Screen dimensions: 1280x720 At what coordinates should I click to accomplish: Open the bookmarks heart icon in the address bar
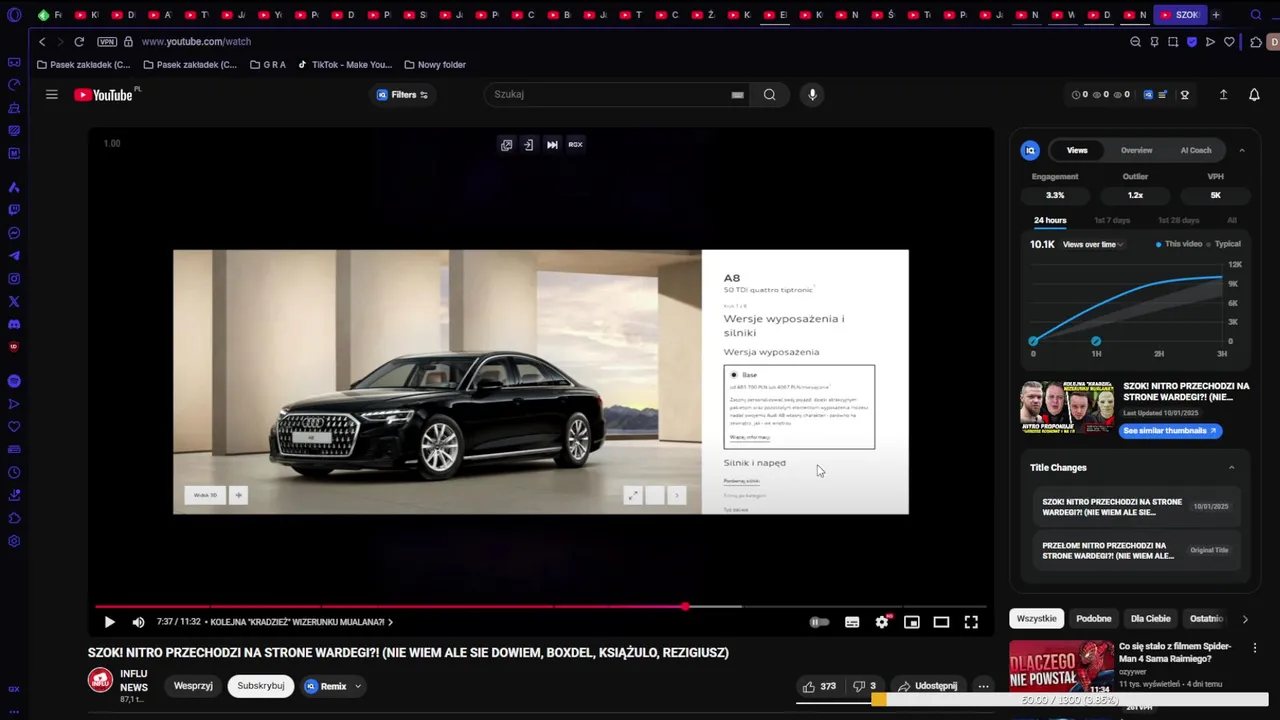[x=1229, y=42]
